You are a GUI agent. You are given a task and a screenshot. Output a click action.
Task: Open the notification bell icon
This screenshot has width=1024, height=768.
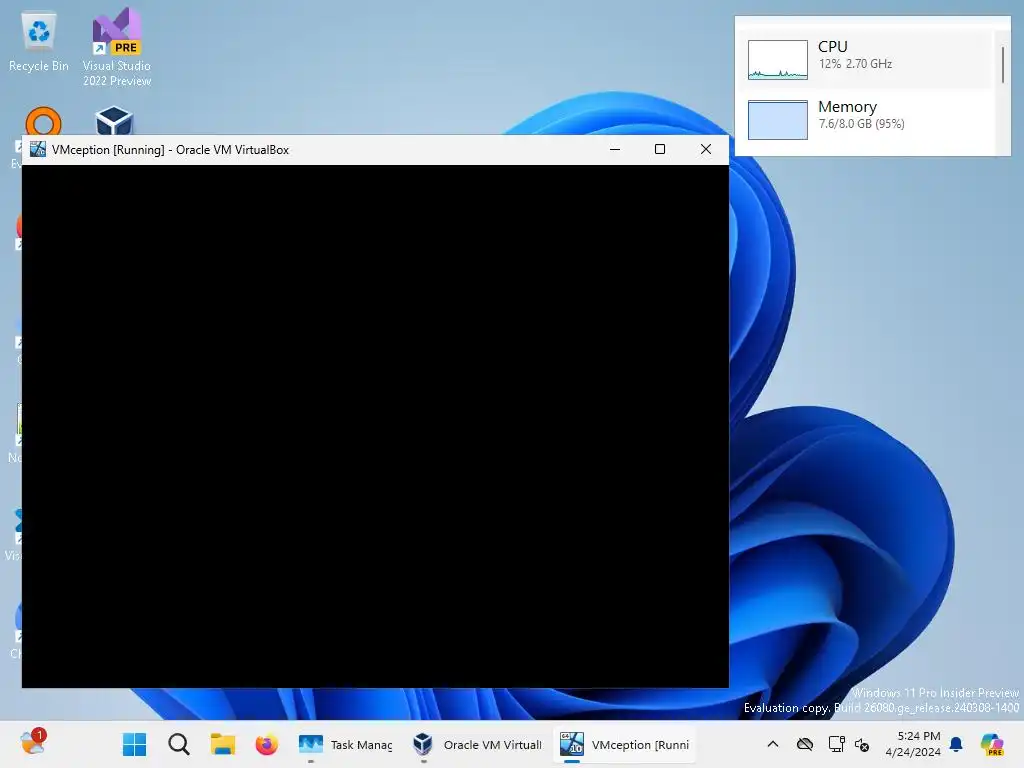957,744
